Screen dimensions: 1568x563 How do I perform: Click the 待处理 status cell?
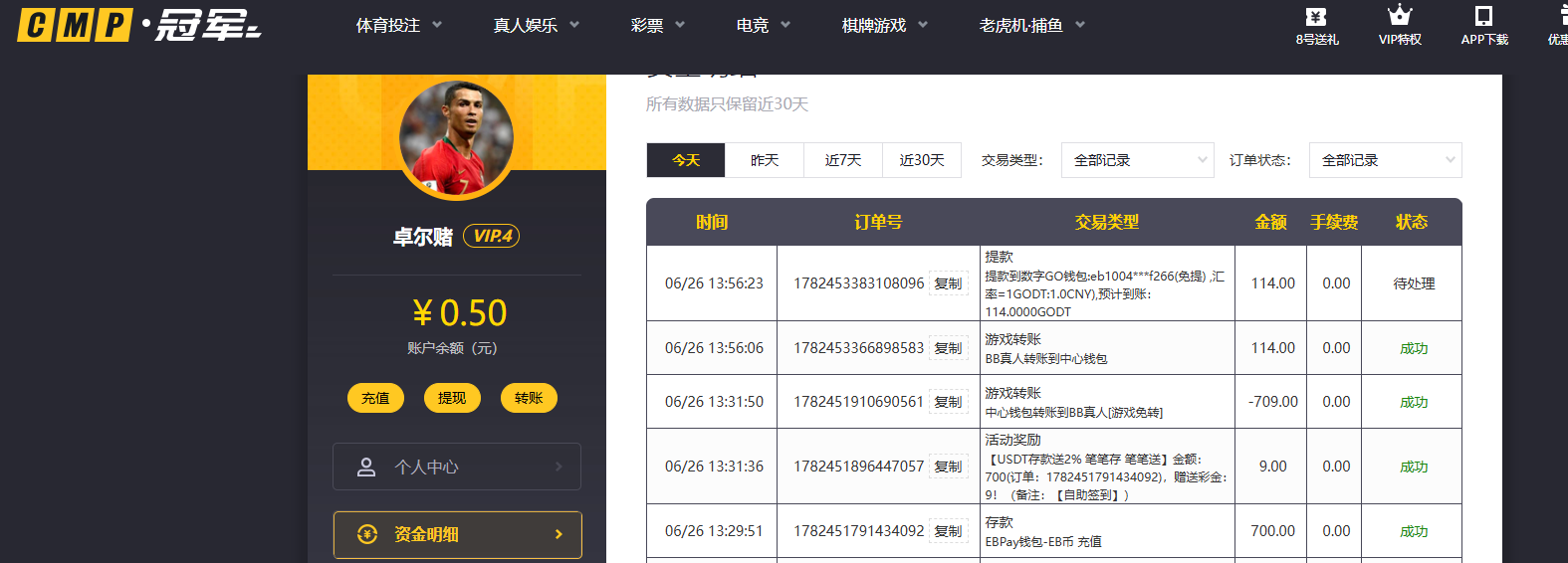[1414, 283]
